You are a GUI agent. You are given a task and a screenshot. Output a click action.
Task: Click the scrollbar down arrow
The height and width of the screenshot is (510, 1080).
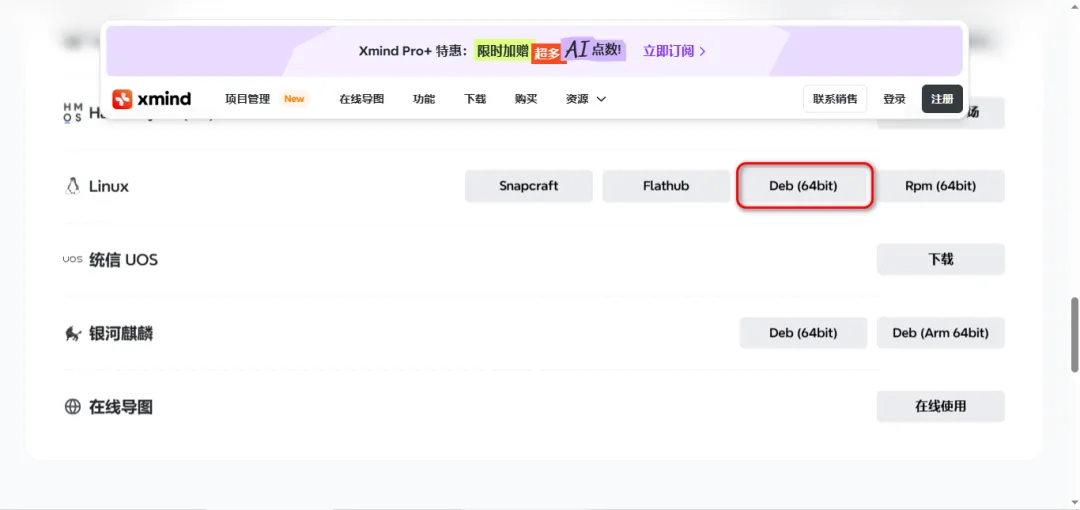(x=1073, y=502)
